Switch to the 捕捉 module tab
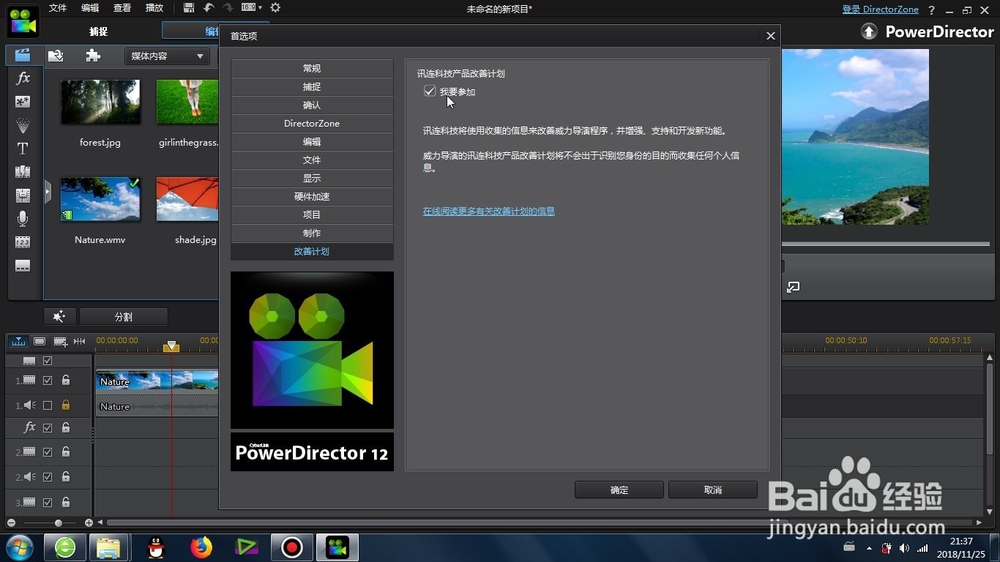This screenshot has width=1000, height=562. coord(98,31)
